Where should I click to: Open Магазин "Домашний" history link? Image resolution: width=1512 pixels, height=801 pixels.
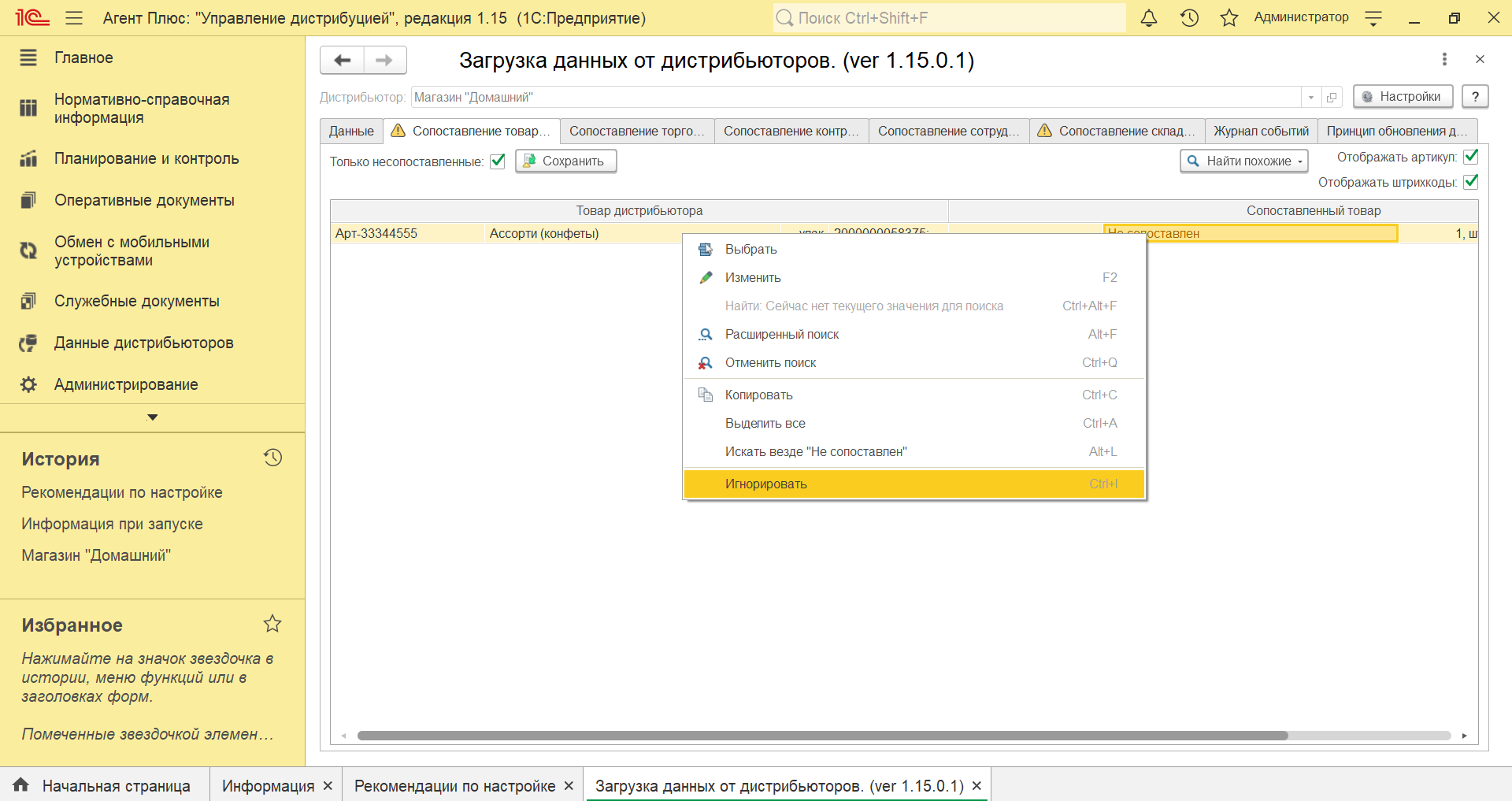[96, 555]
